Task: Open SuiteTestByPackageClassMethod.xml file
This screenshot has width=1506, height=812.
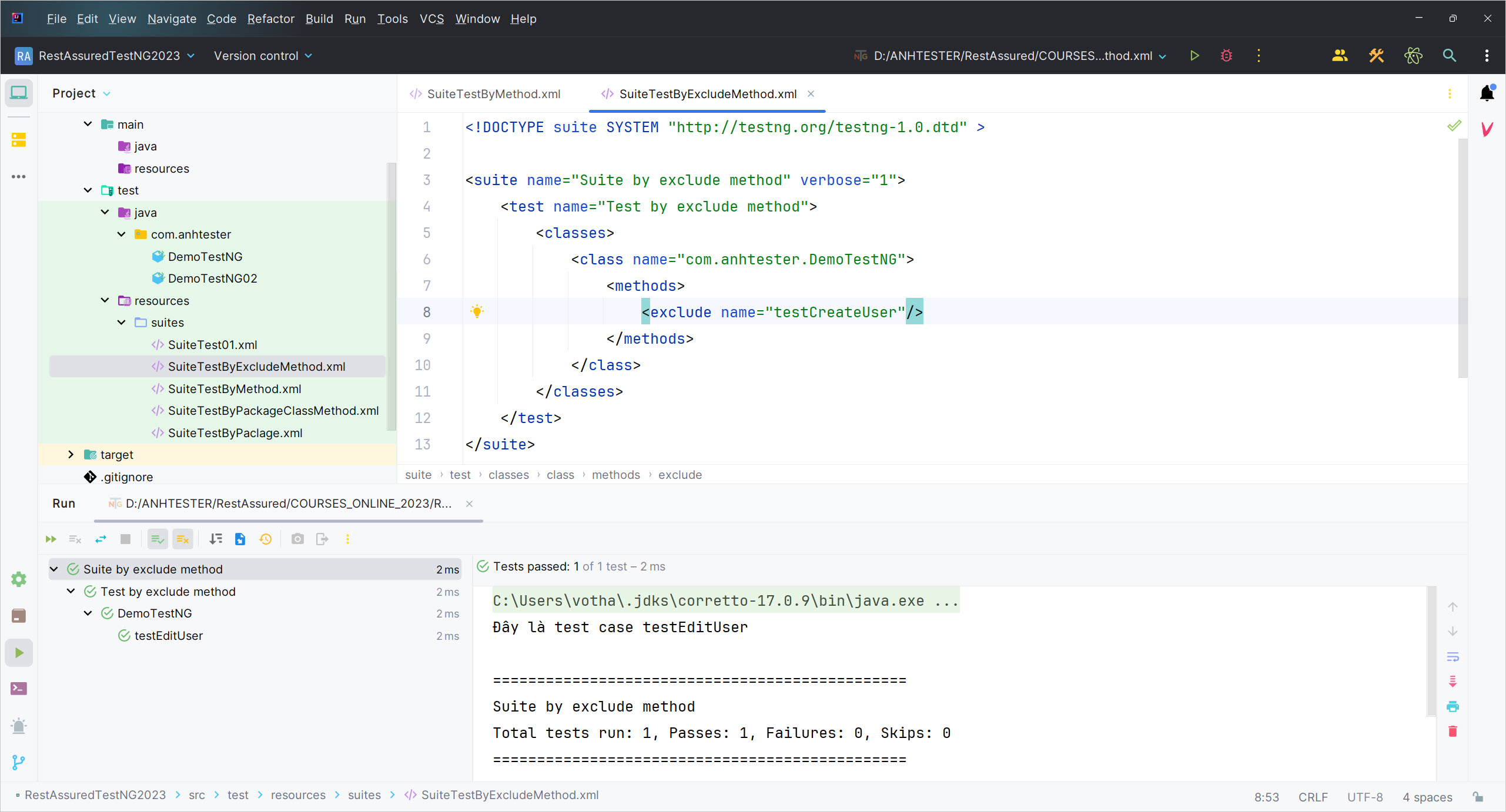Action: click(273, 411)
